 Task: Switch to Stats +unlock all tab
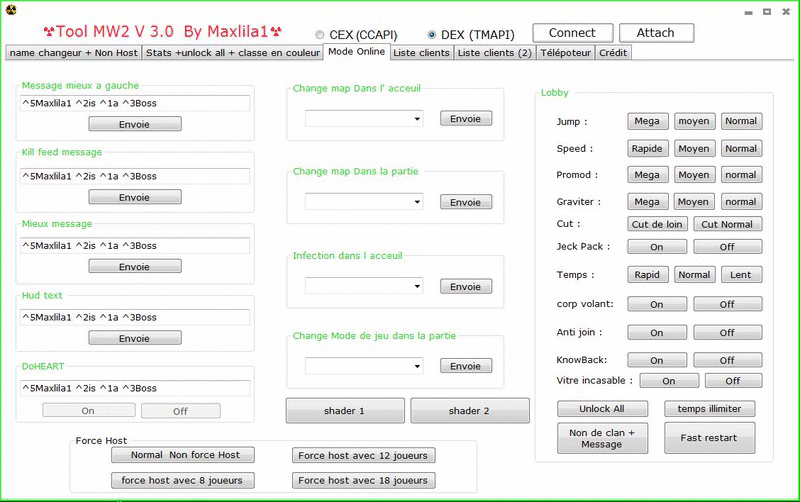pos(233,53)
